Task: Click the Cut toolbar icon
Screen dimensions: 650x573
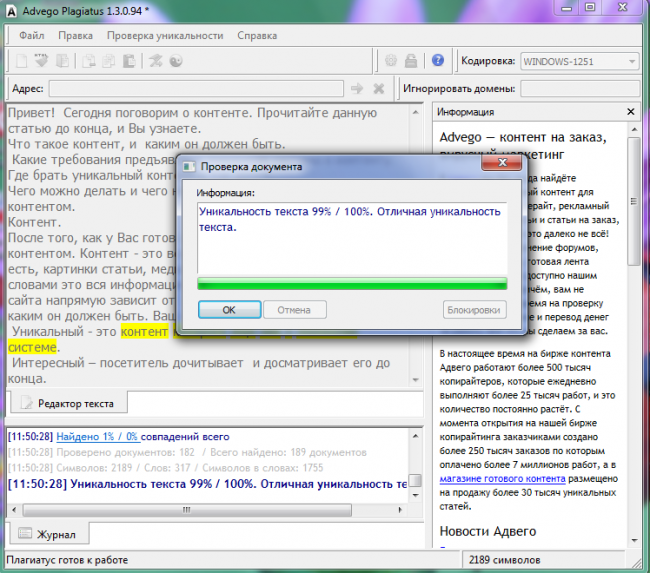Action: point(89,61)
